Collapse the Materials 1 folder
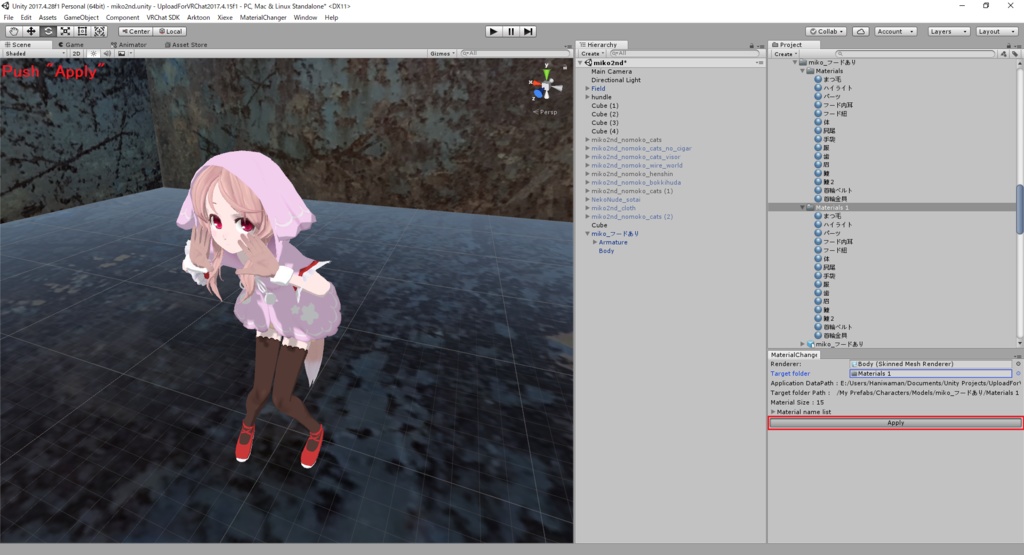 803,207
